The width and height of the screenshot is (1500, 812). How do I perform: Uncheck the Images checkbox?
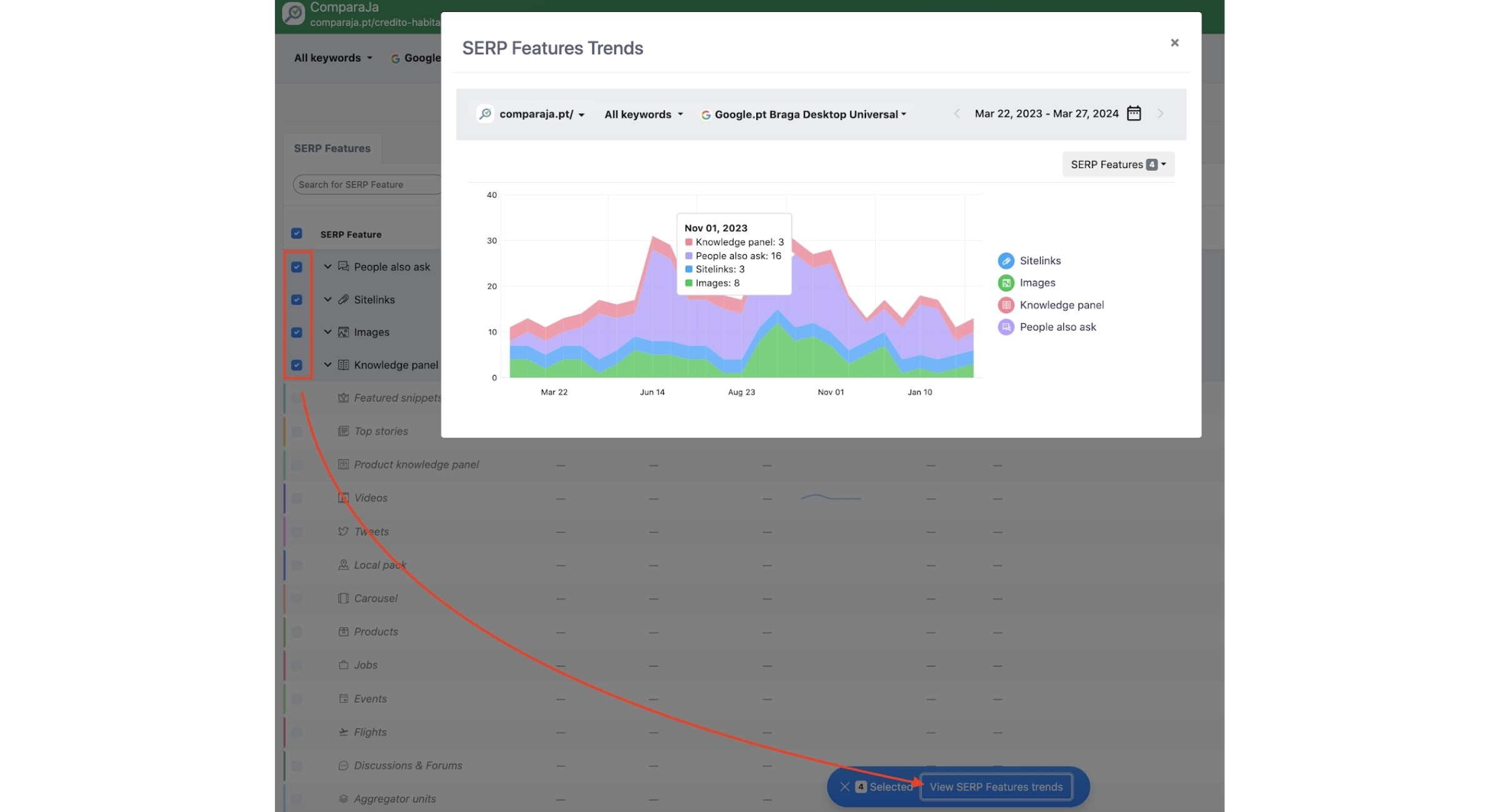(x=296, y=332)
